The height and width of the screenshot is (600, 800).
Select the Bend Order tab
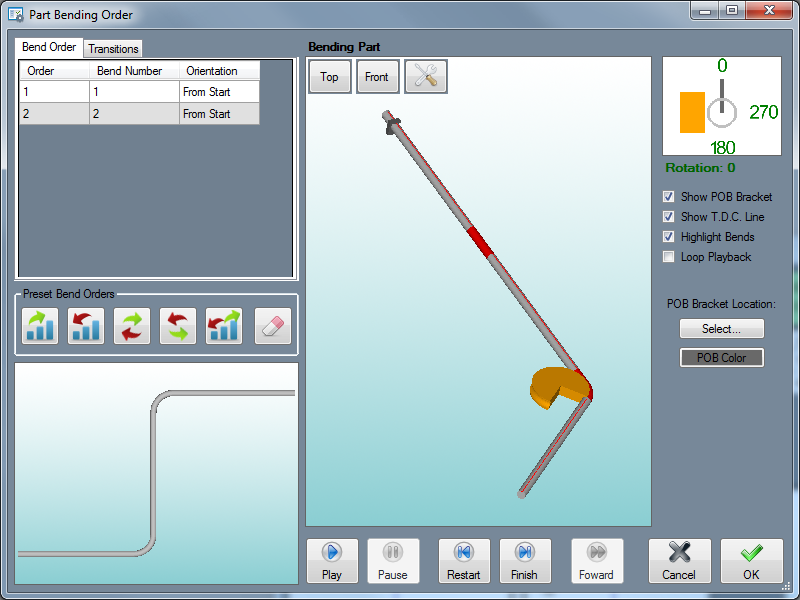[49, 47]
